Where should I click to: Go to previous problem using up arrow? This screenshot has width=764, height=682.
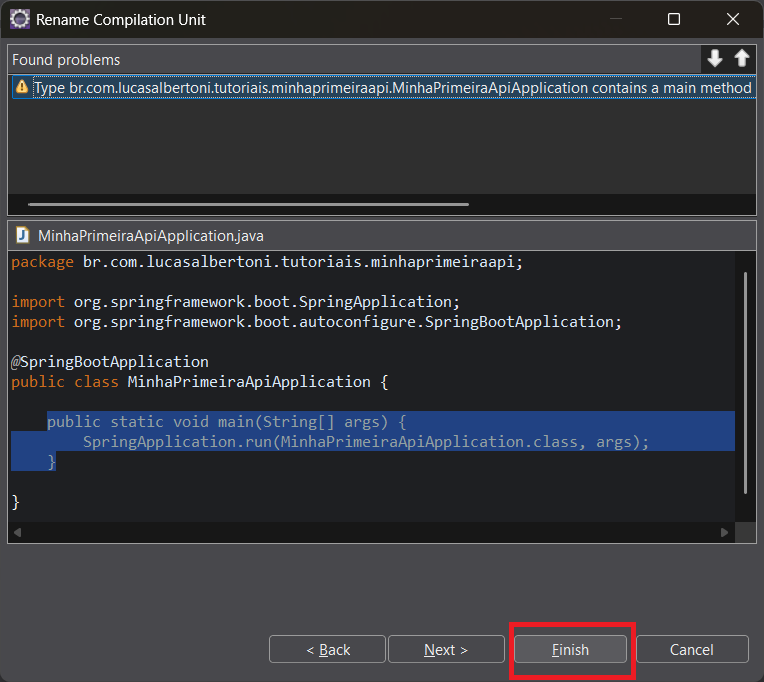pyautogui.click(x=741, y=59)
